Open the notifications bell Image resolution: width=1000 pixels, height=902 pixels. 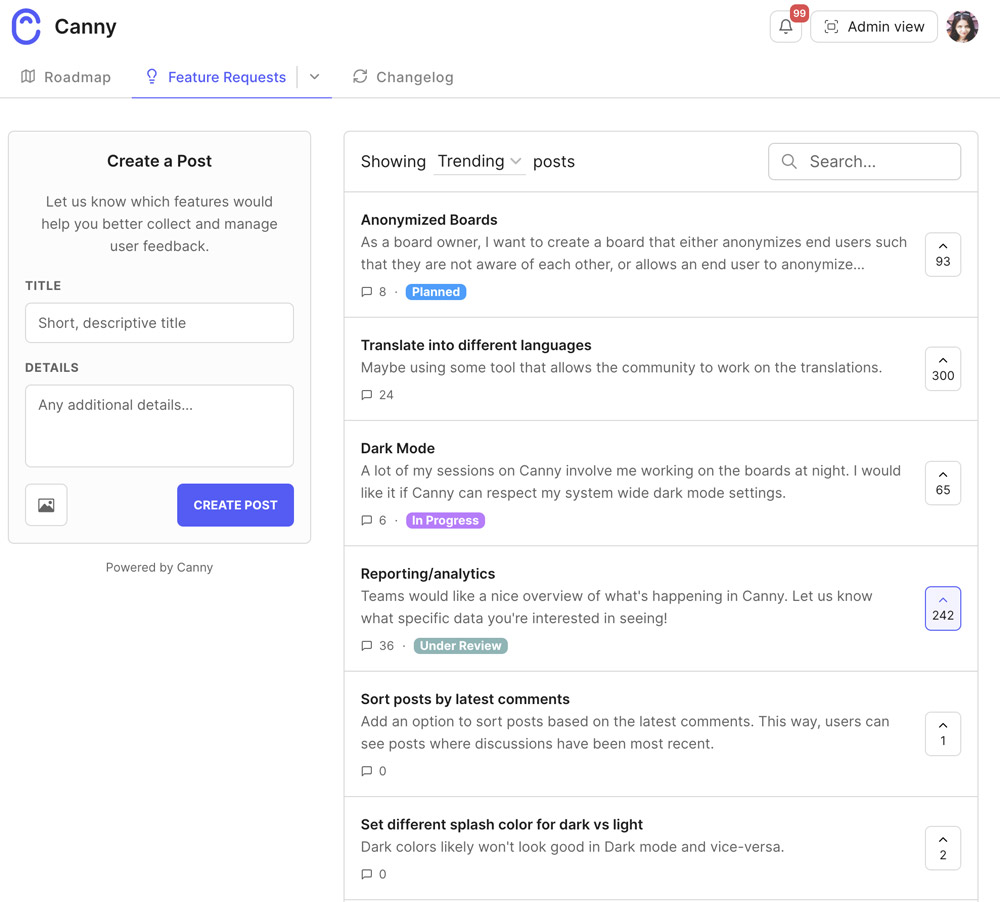click(x=785, y=27)
